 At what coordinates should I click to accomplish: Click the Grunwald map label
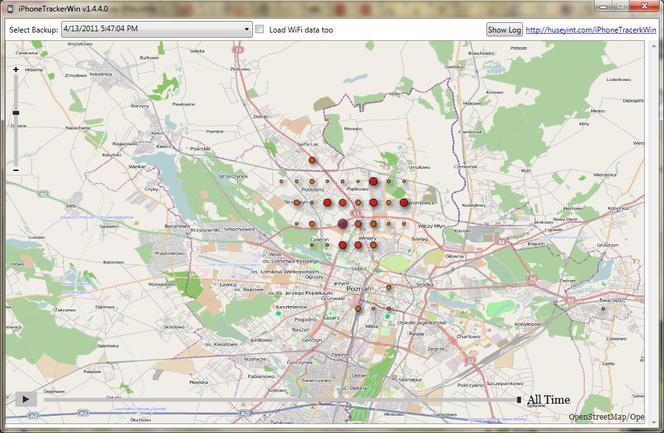point(333,298)
